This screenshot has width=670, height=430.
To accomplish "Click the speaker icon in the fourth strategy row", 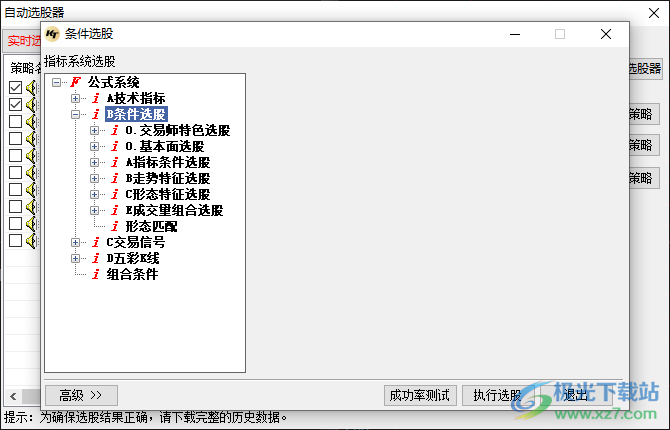I will (x=32, y=138).
